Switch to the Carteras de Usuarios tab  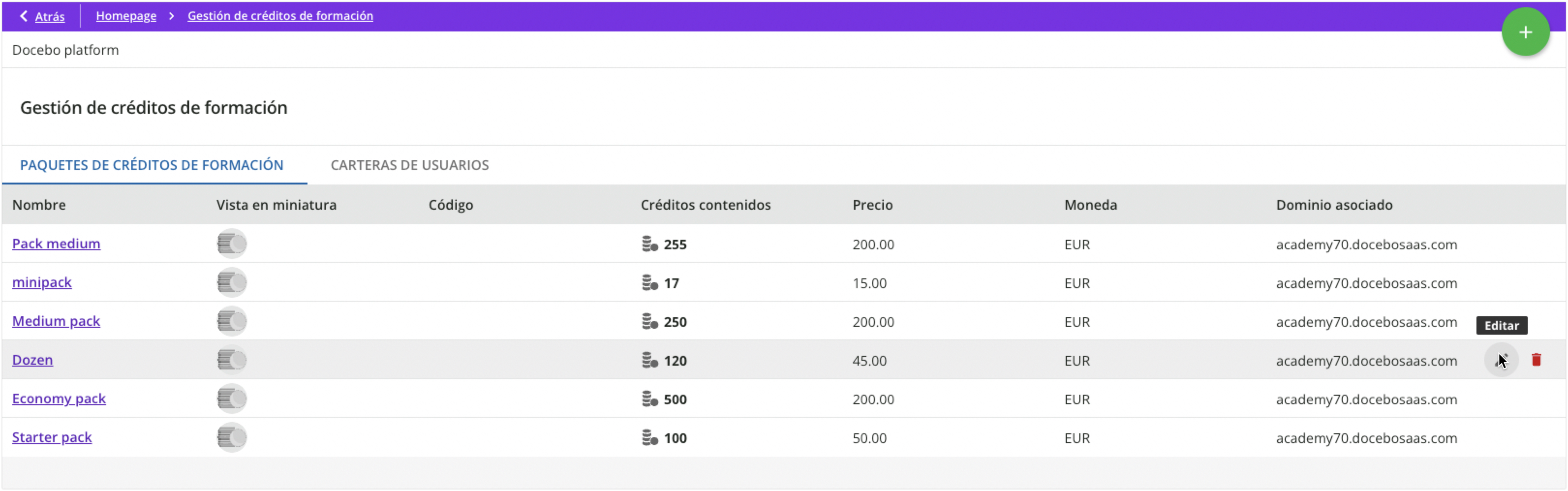click(x=409, y=165)
